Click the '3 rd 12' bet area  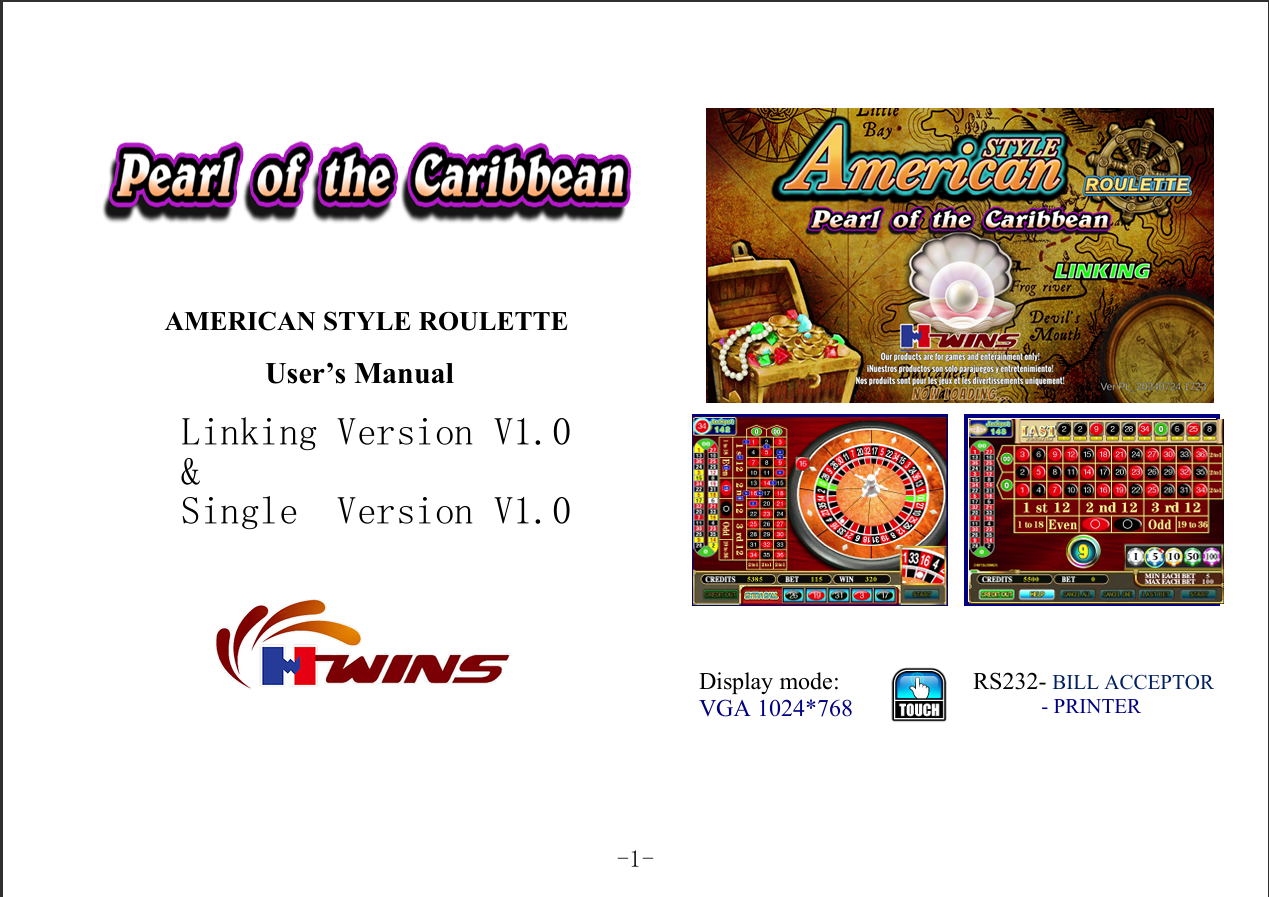pyautogui.click(x=1176, y=508)
